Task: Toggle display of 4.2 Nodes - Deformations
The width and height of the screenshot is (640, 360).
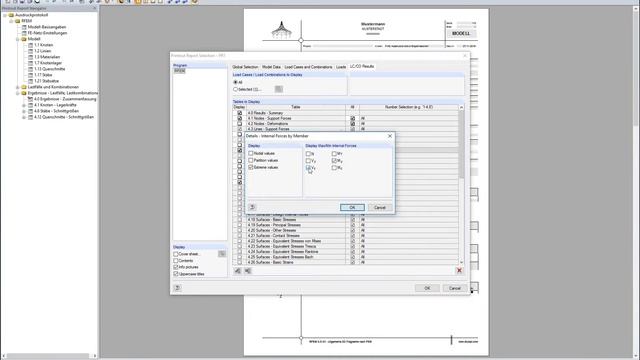Action: [x=240, y=124]
